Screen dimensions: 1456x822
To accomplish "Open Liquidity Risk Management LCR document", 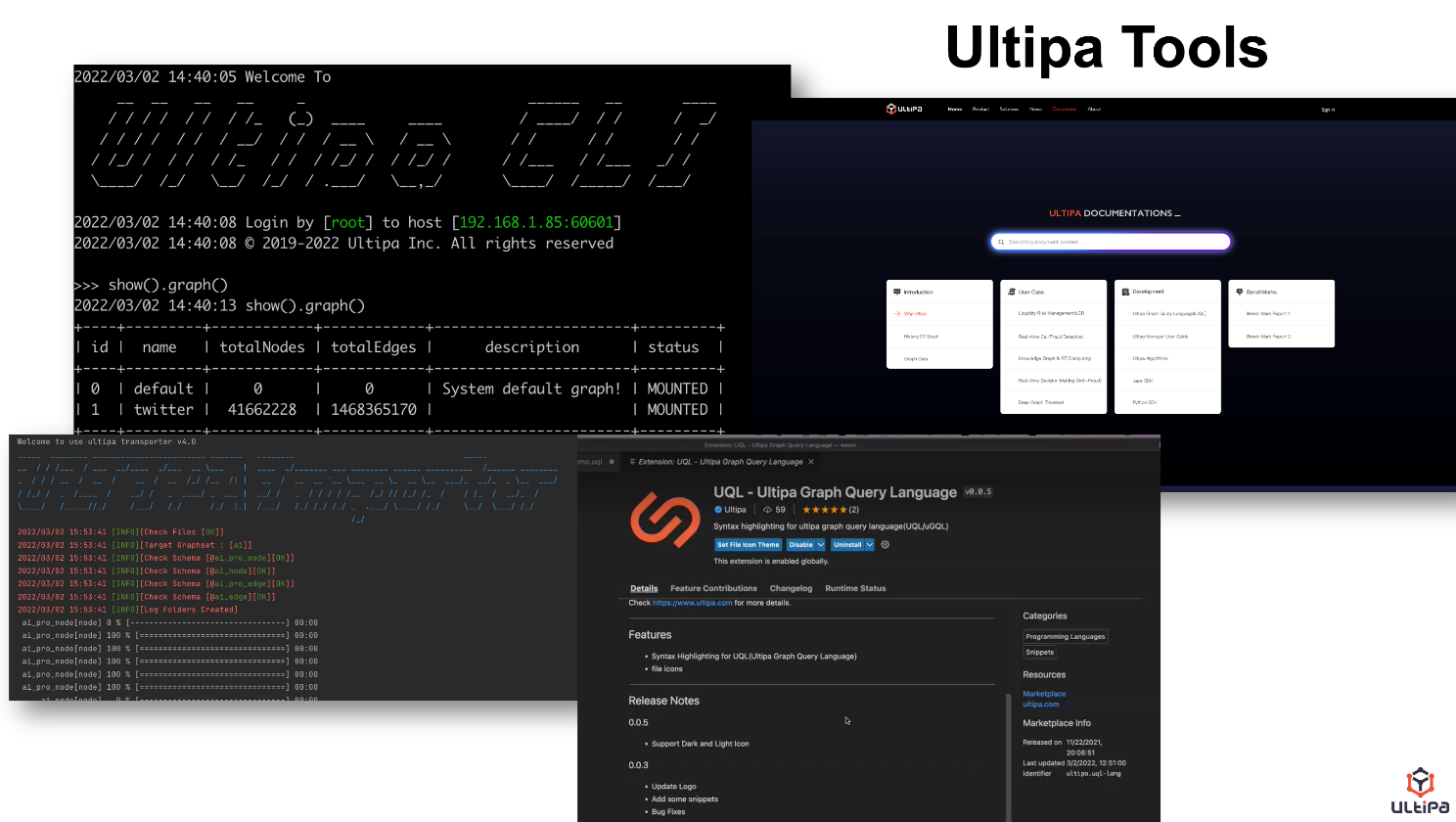I will click(1051, 314).
